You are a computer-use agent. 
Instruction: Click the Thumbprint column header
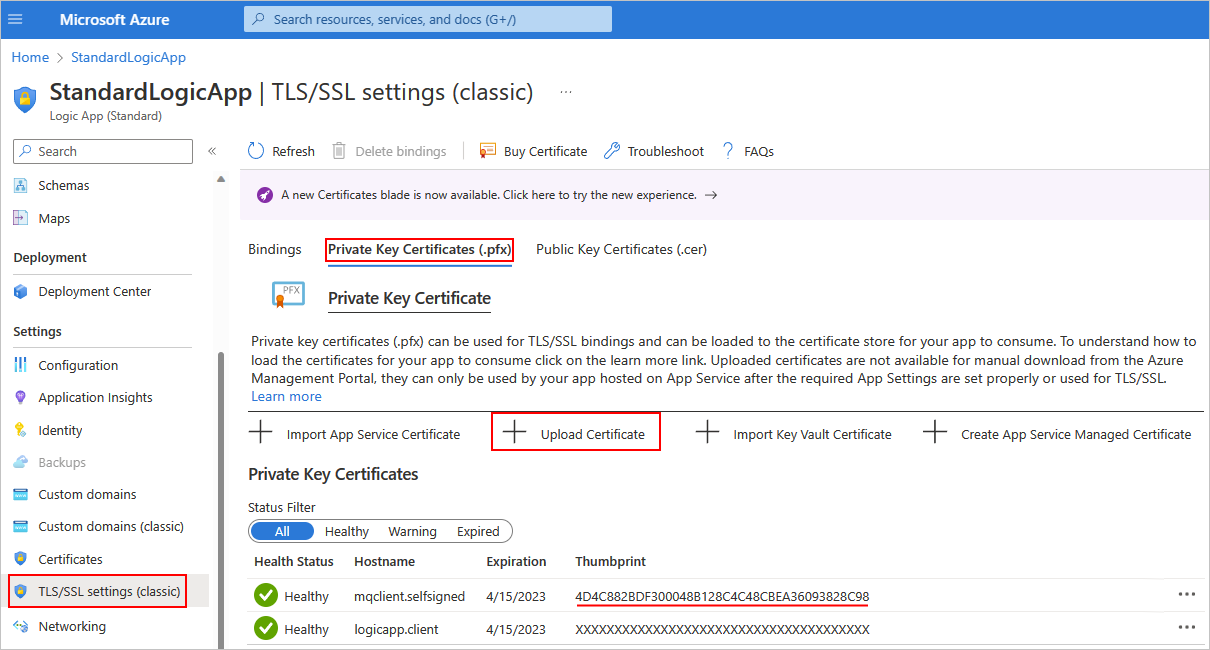tap(609, 561)
